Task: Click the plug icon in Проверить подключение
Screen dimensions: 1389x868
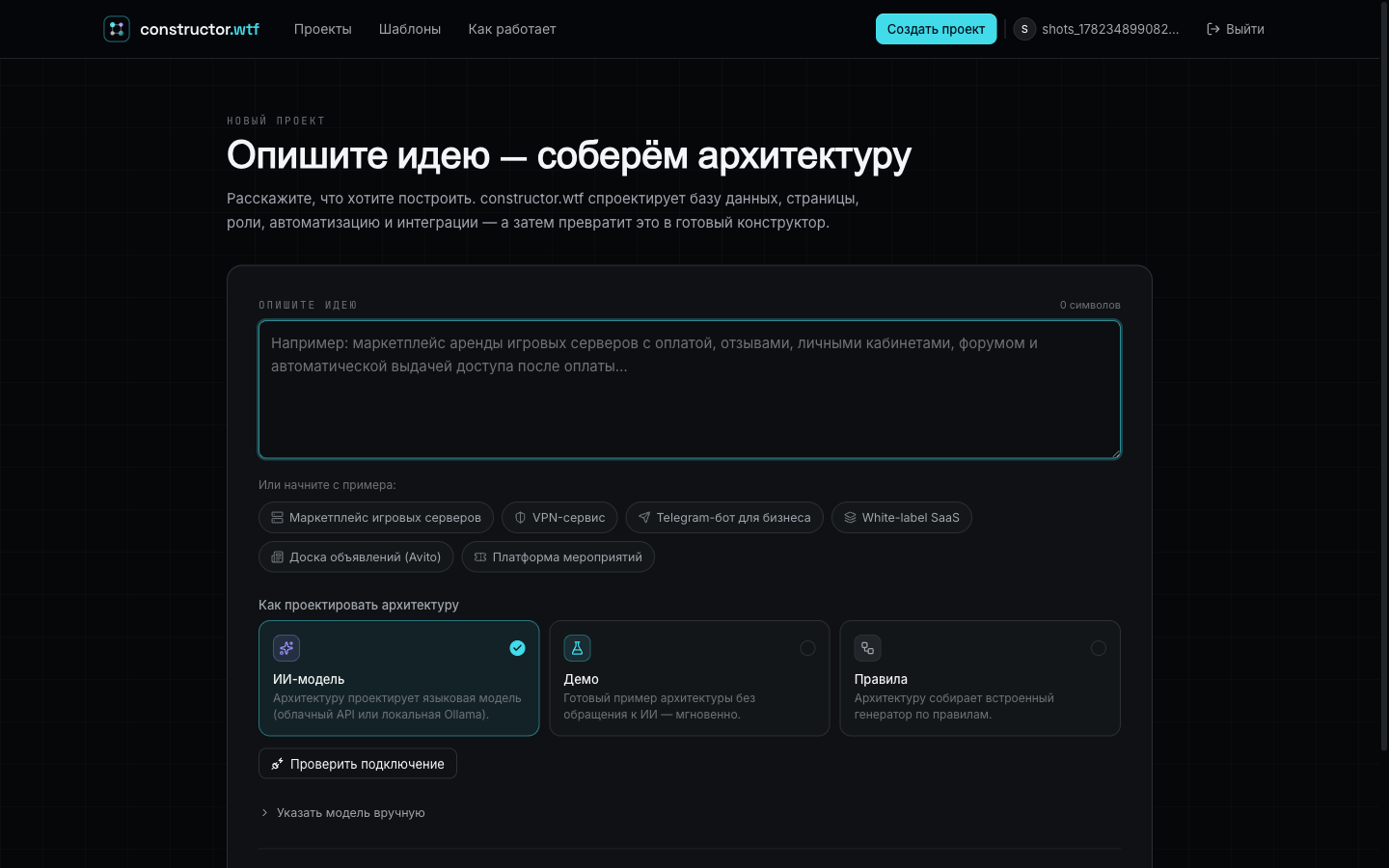Action: 277,764
